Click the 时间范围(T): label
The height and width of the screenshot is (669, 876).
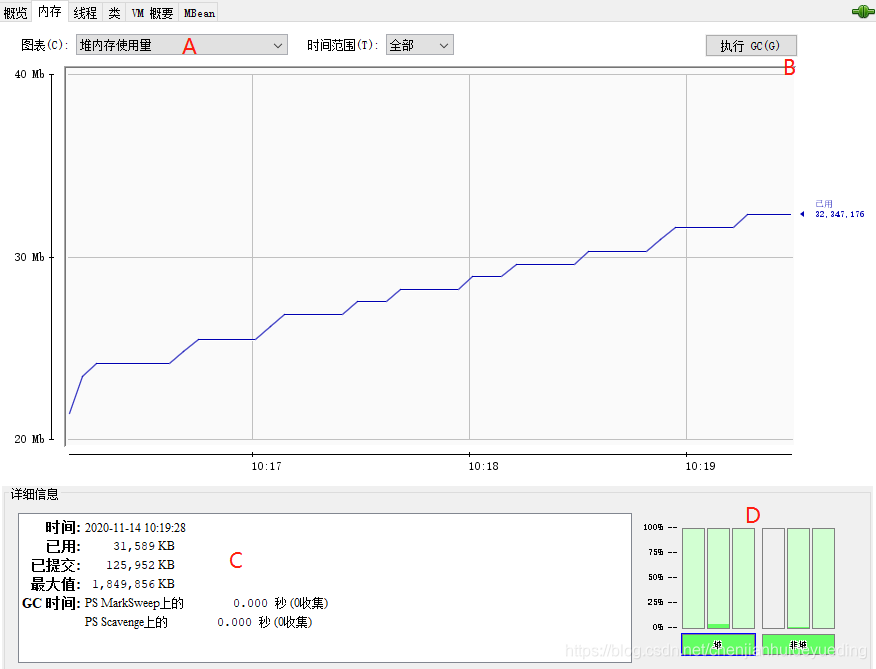pos(342,45)
